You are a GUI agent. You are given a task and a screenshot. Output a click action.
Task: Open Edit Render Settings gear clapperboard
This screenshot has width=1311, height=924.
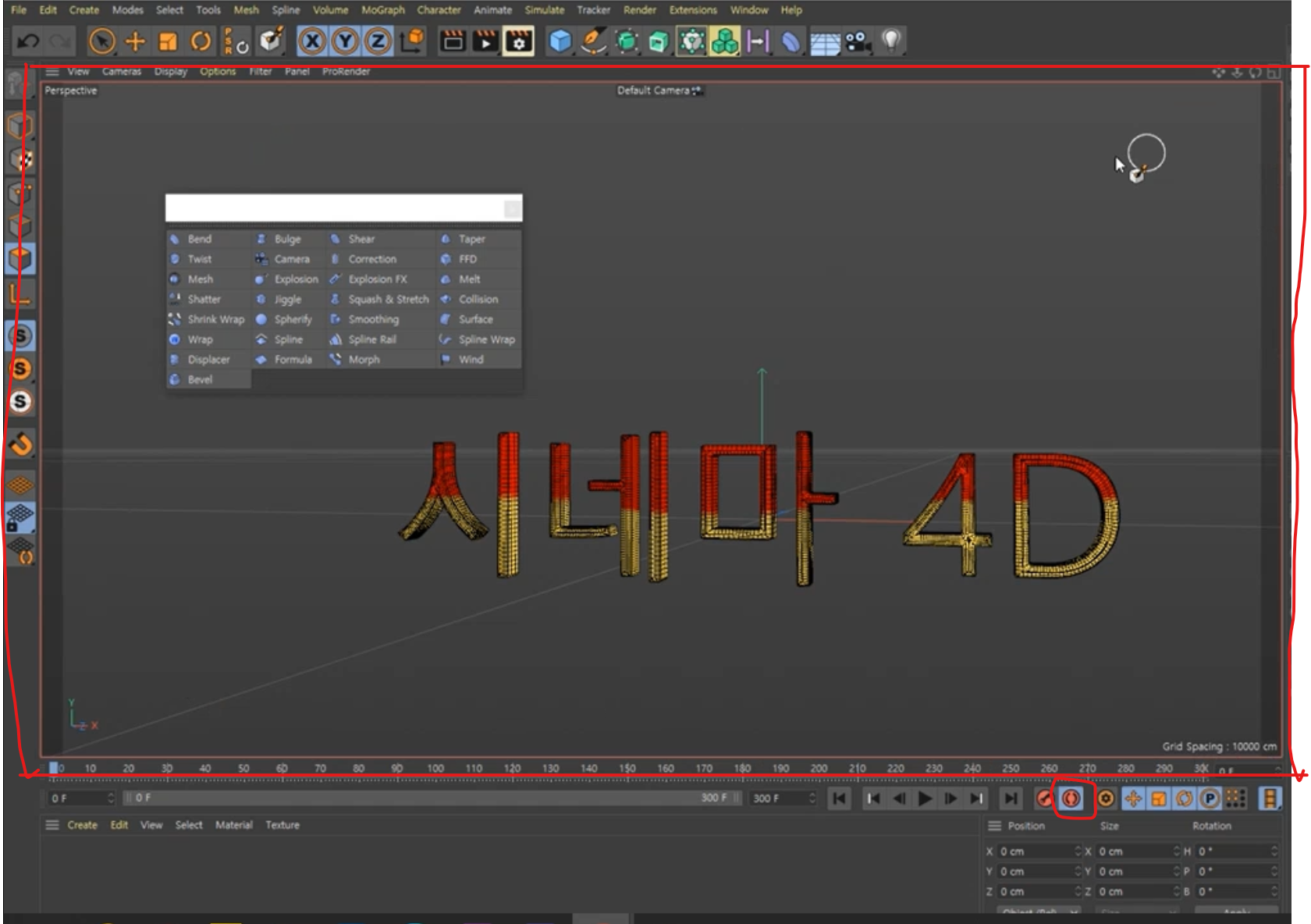[518, 41]
